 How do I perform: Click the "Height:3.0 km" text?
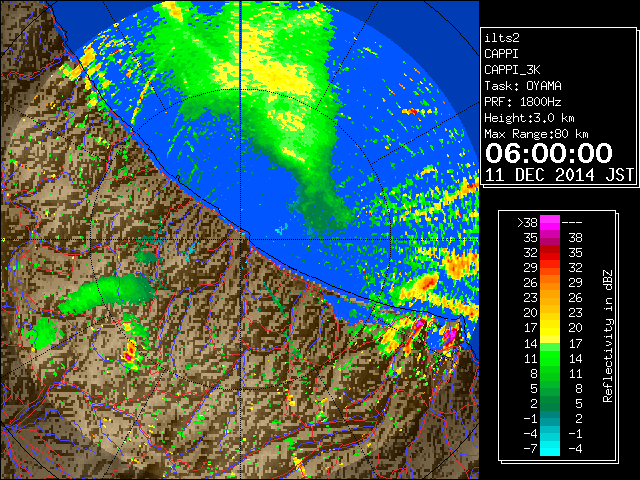529,118
